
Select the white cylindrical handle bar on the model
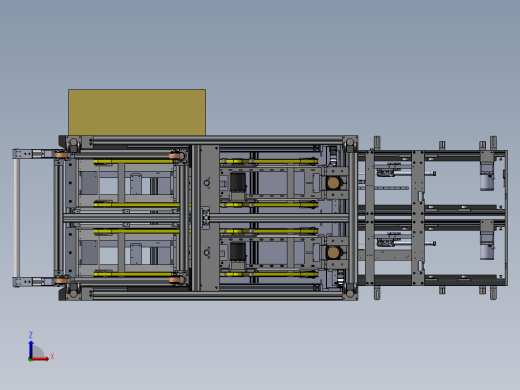[17, 218]
